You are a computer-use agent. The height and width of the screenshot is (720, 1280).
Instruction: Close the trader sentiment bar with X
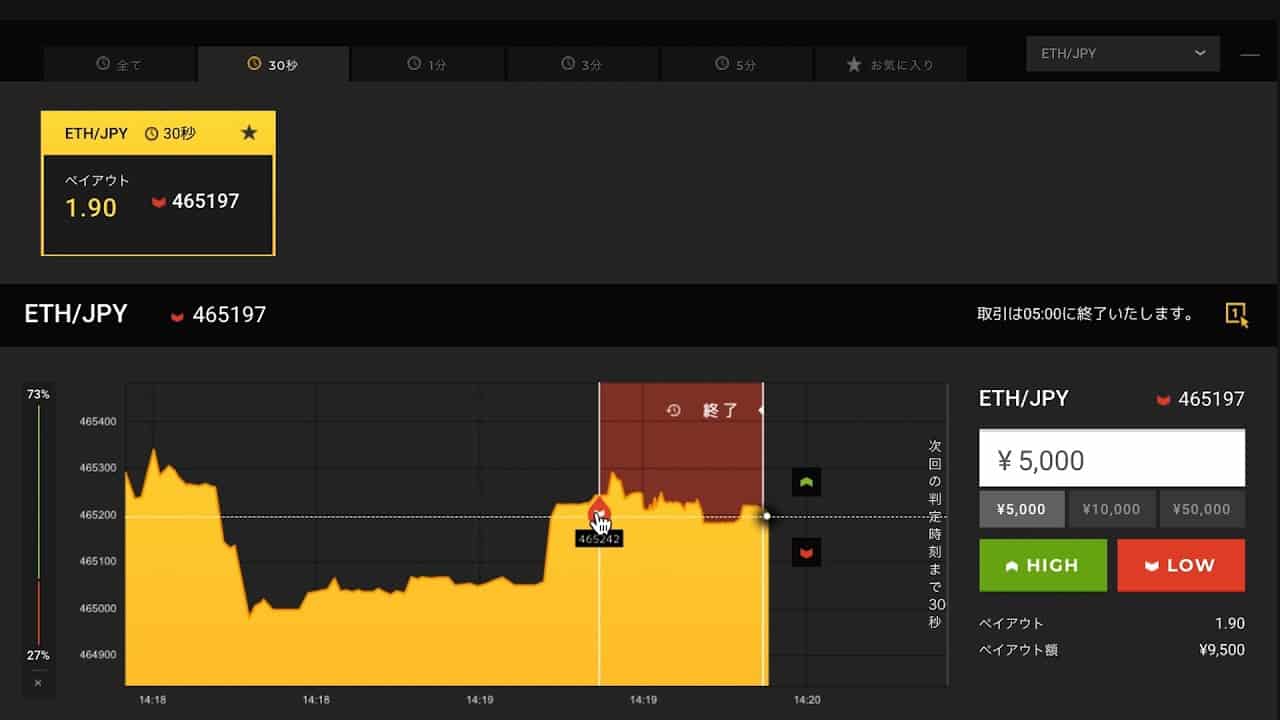coord(38,683)
